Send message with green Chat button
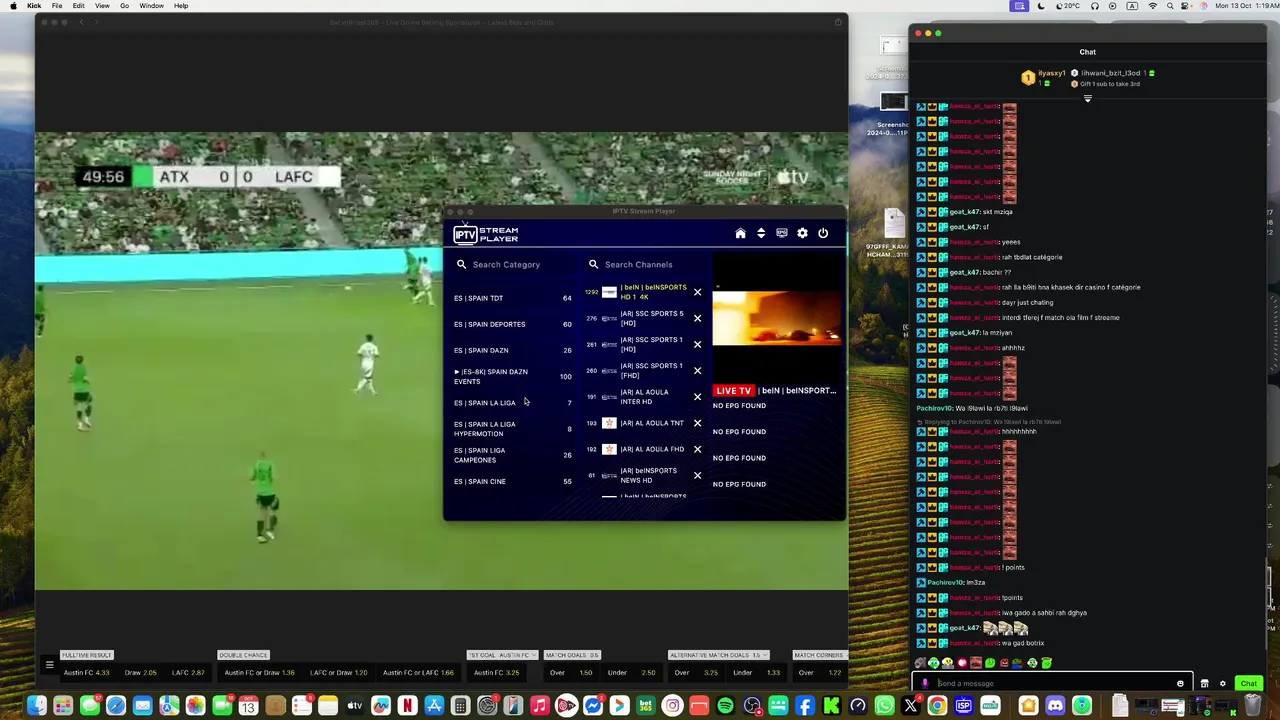Viewport: 1280px width, 720px height. tap(1248, 684)
